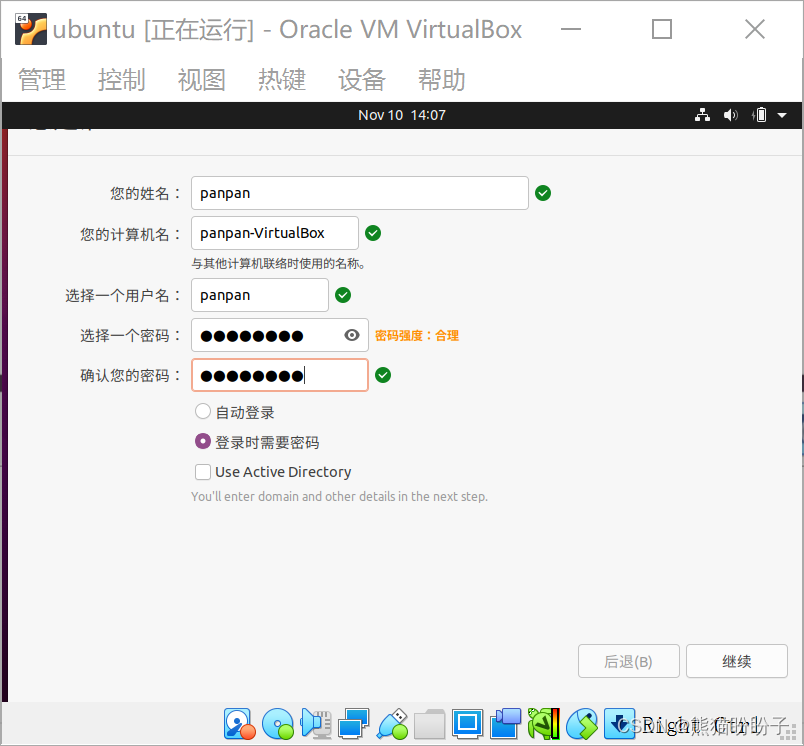Click the 您的姓名 input field
This screenshot has height=746, width=804.
tap(360, 193)
